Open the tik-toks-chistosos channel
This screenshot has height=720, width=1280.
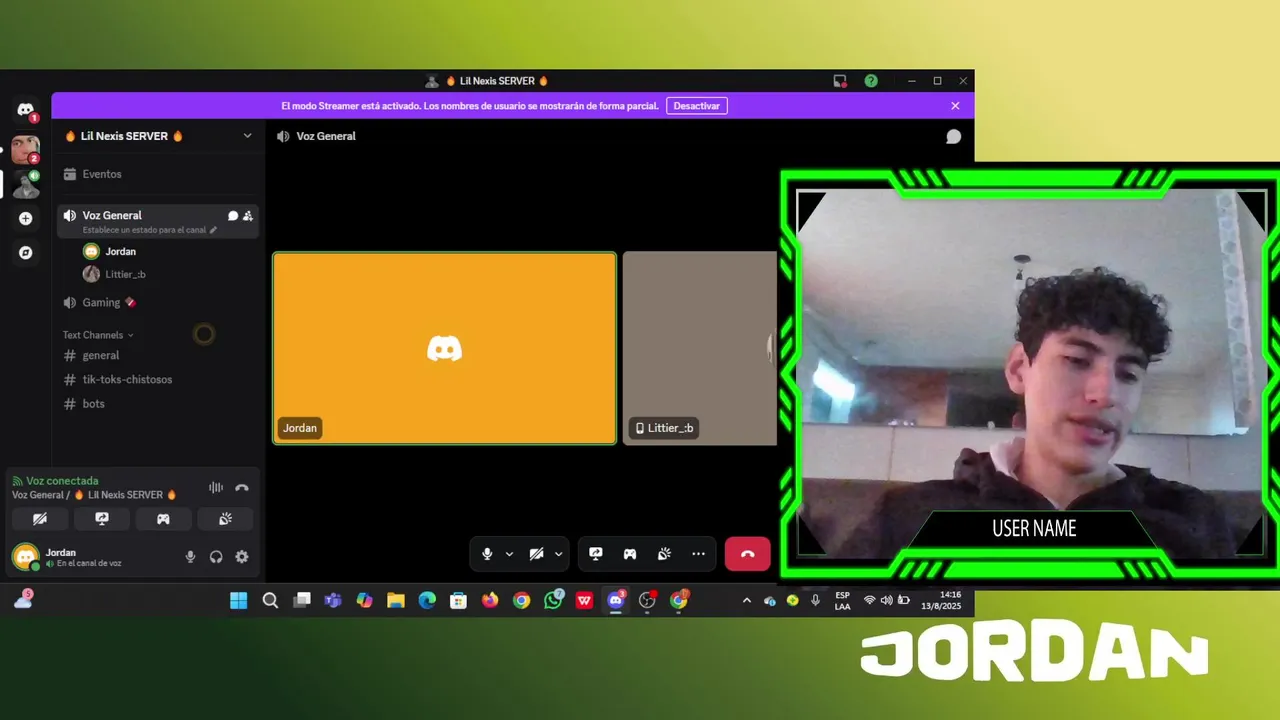click(x=158, y=379)
